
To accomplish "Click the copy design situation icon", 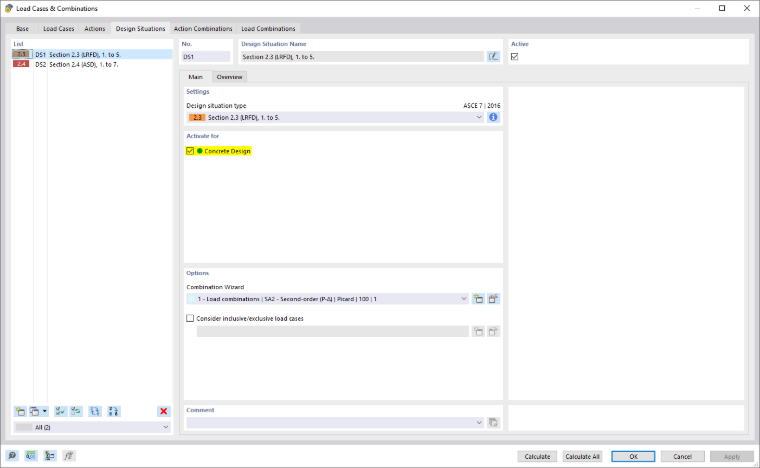I will [34, 411].
